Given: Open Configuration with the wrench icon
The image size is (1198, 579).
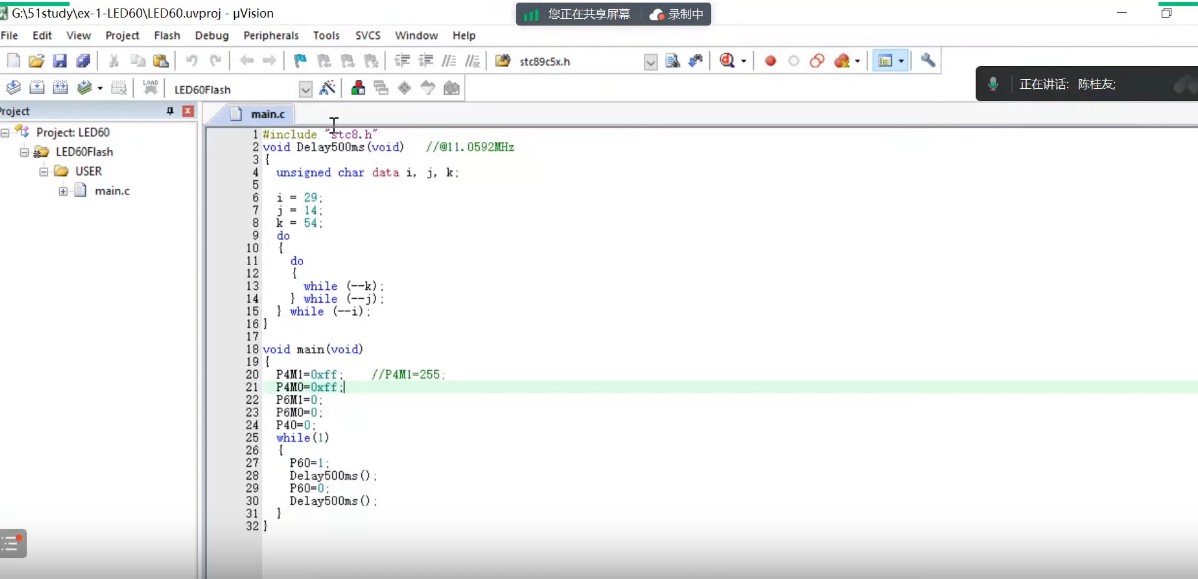Looking at the screenshot, I should tap(928, 61).
